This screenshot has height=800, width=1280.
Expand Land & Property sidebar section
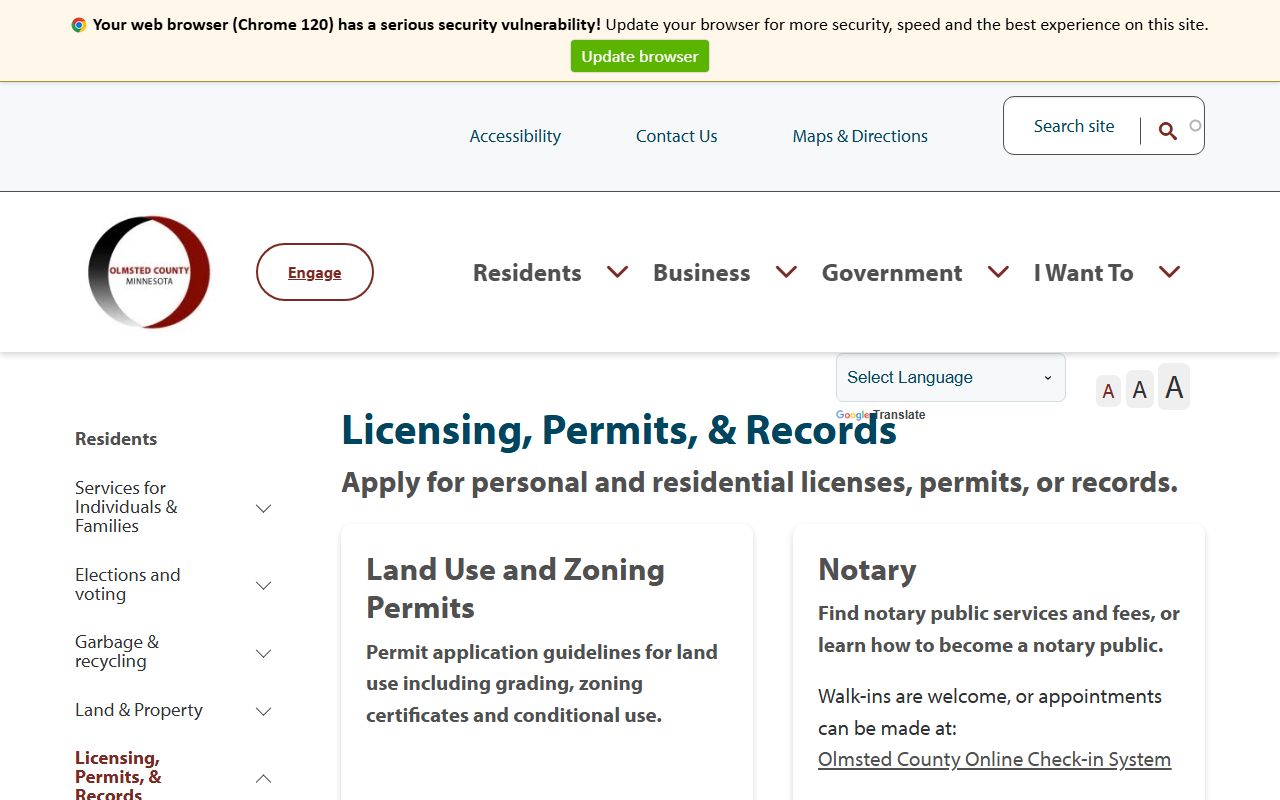[x=264, y=711]
